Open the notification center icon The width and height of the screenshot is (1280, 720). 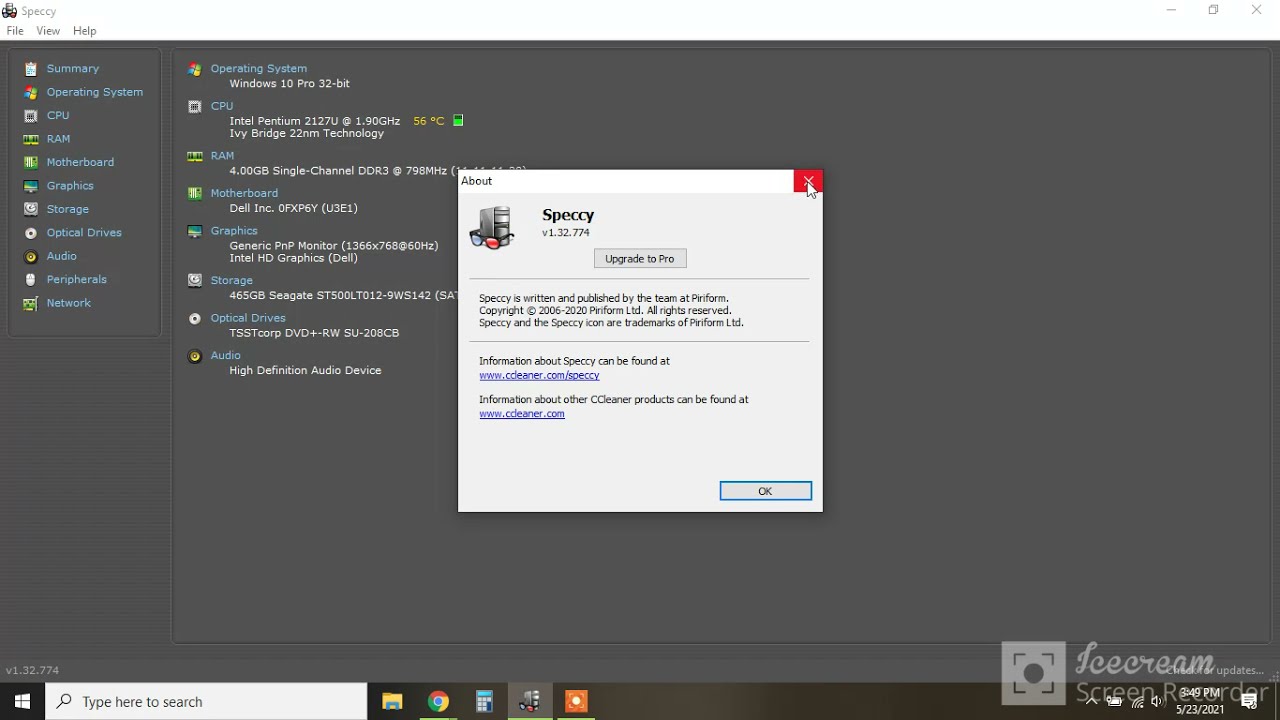pyautogui.click(x=1249, y=702)
